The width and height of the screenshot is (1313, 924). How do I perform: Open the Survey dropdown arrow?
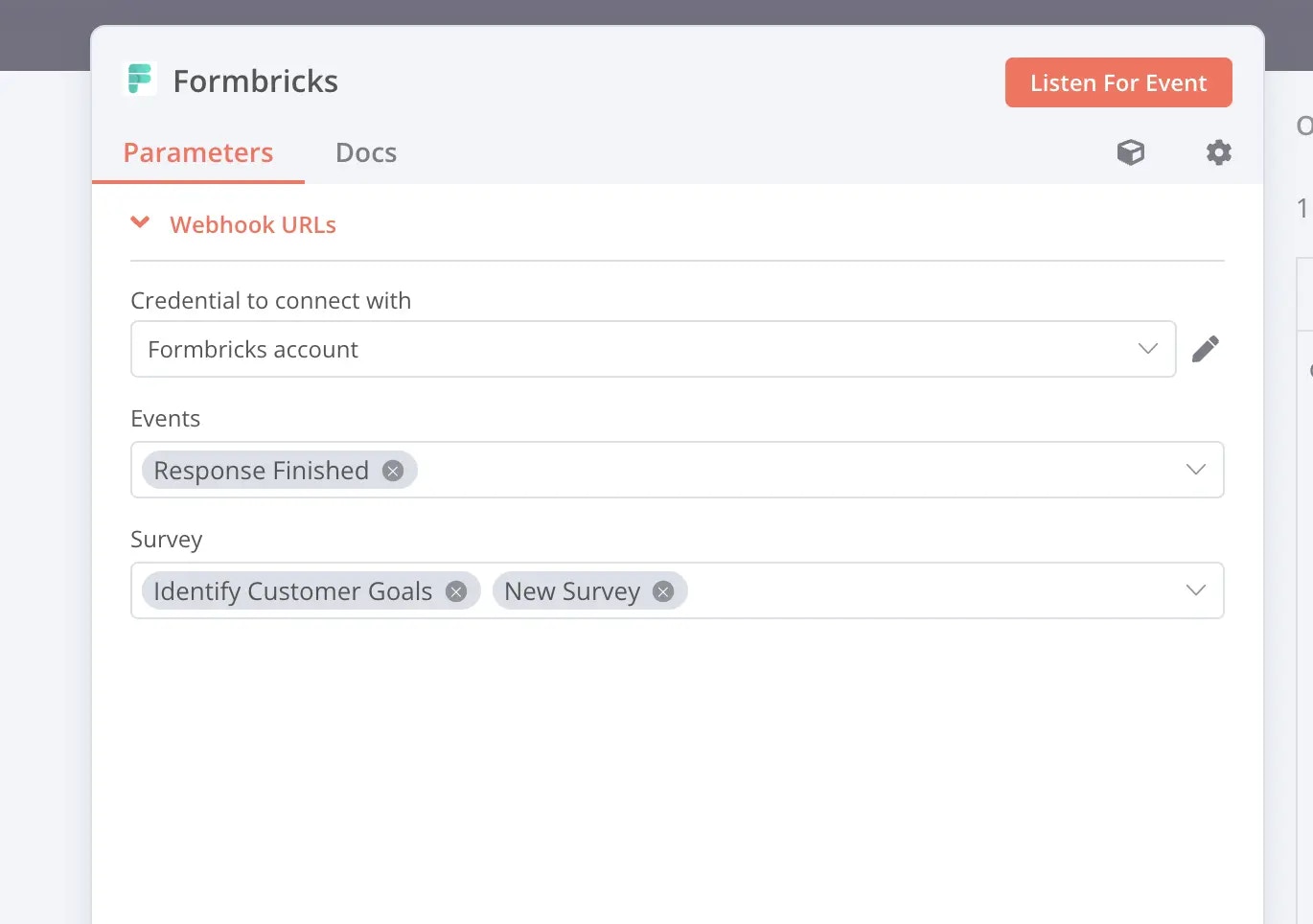[1195, 590]
